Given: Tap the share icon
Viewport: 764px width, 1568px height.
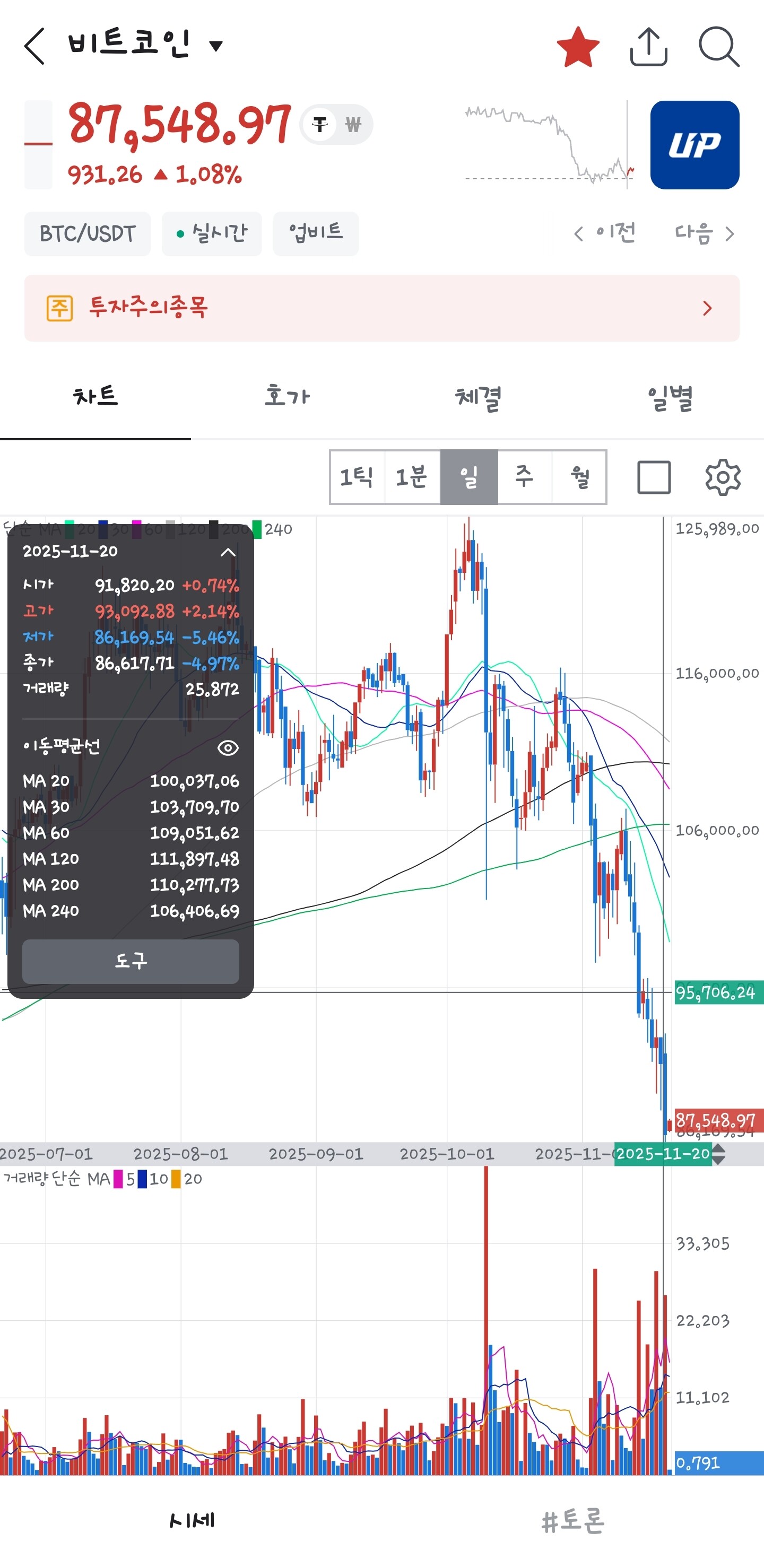Looking at the screenshot, I should (x=648, y=46).
